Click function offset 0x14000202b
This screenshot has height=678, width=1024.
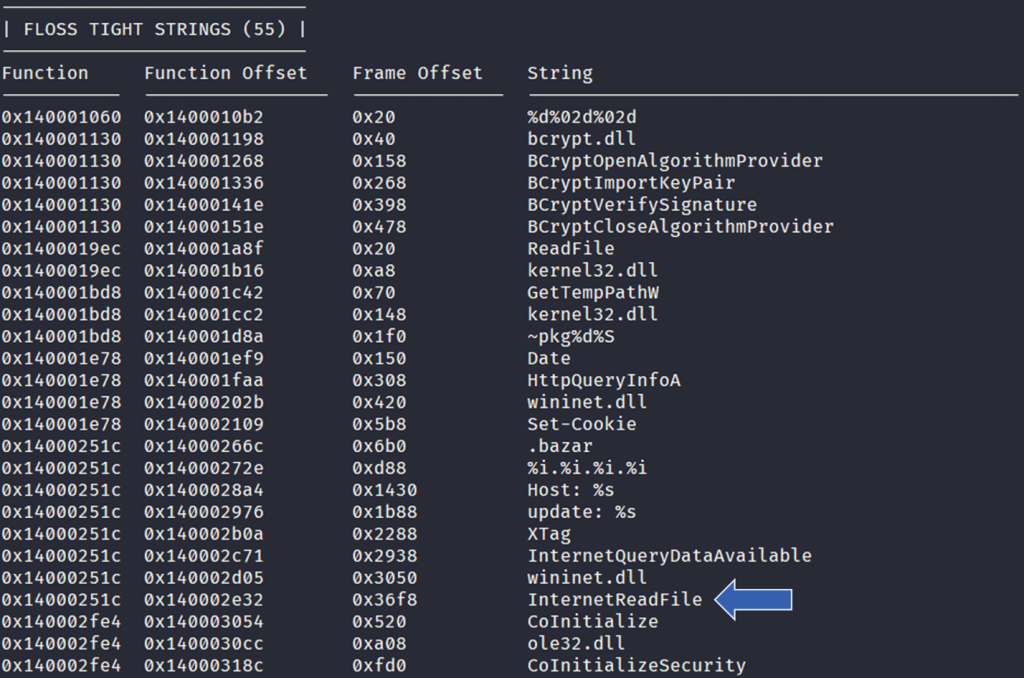coord(204,402)
